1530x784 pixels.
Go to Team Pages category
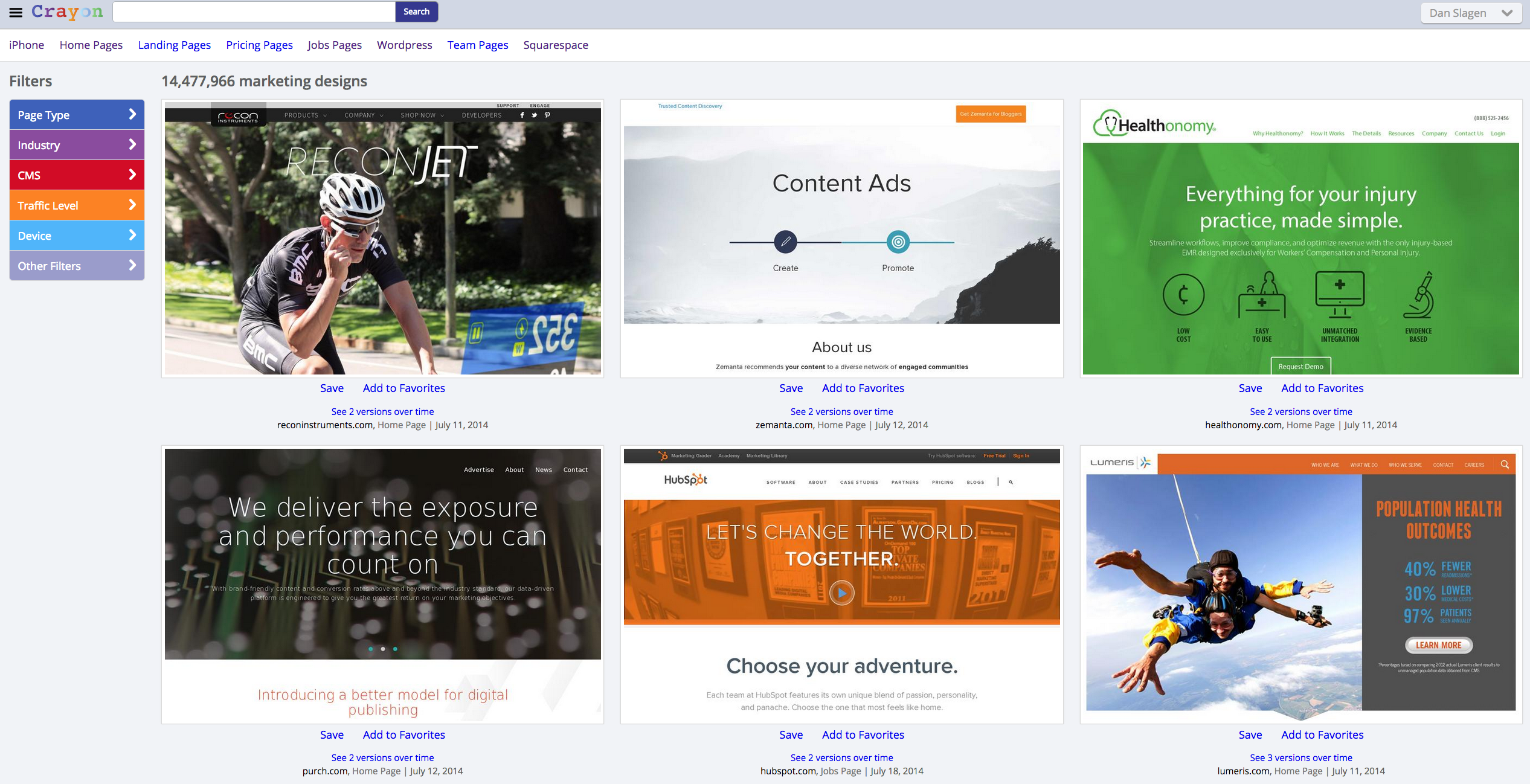pos(478,45)
